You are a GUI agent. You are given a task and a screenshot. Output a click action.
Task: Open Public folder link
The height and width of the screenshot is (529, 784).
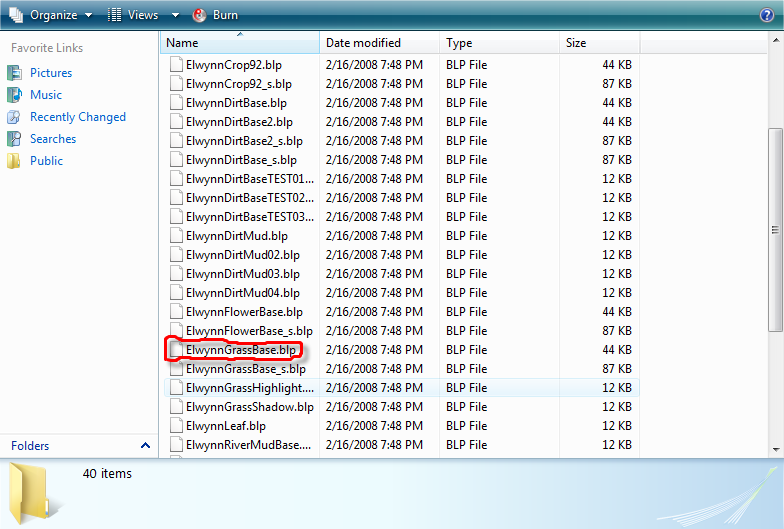pyautogui.click(x=46, y=161)
